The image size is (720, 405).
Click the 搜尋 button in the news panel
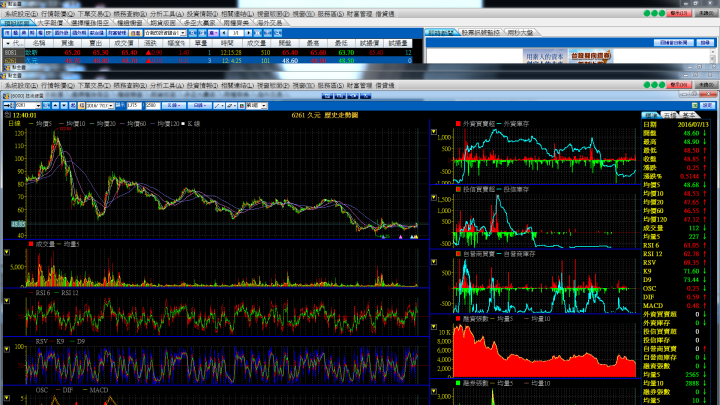pyautogui.click(x=705, y=42)
